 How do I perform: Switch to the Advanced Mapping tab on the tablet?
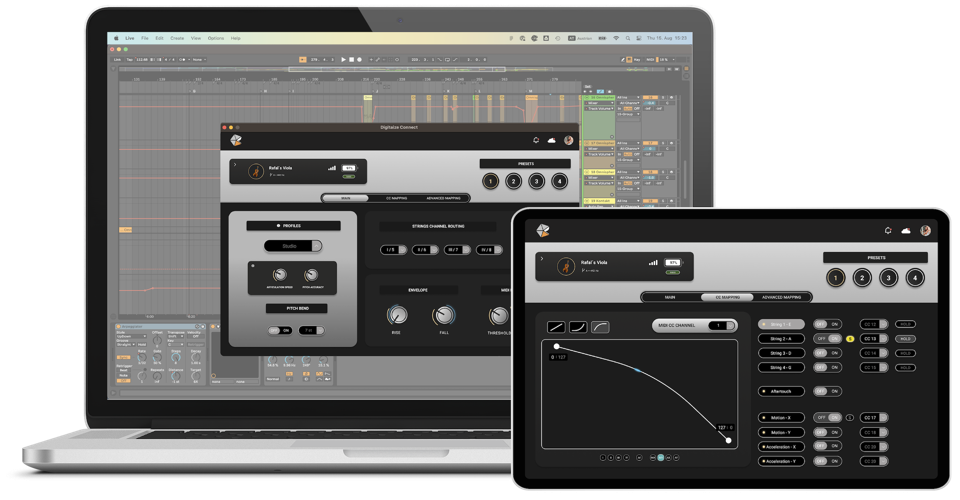pyautogui.click(x=784, y=297)
